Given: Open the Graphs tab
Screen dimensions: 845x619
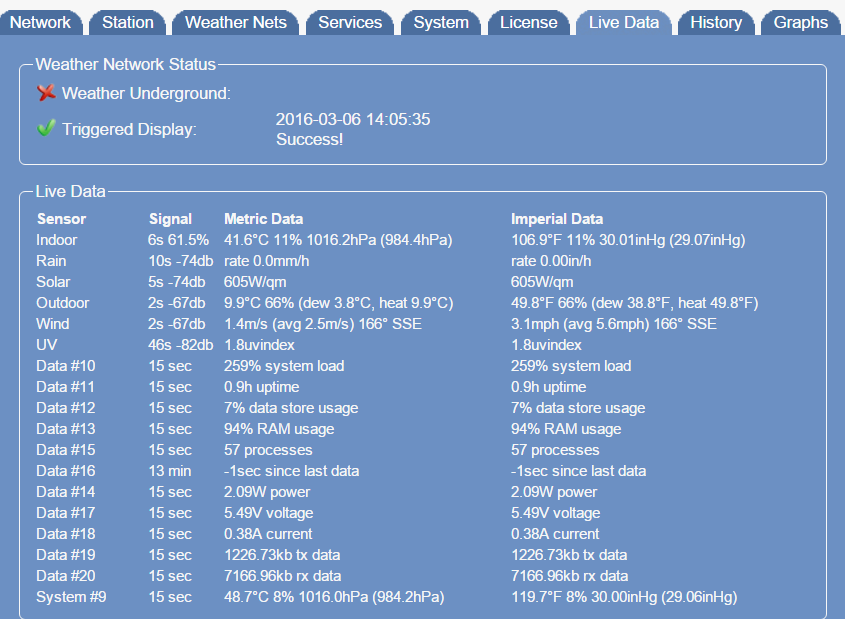Looking at the screenshot, I should pos(801,22).
